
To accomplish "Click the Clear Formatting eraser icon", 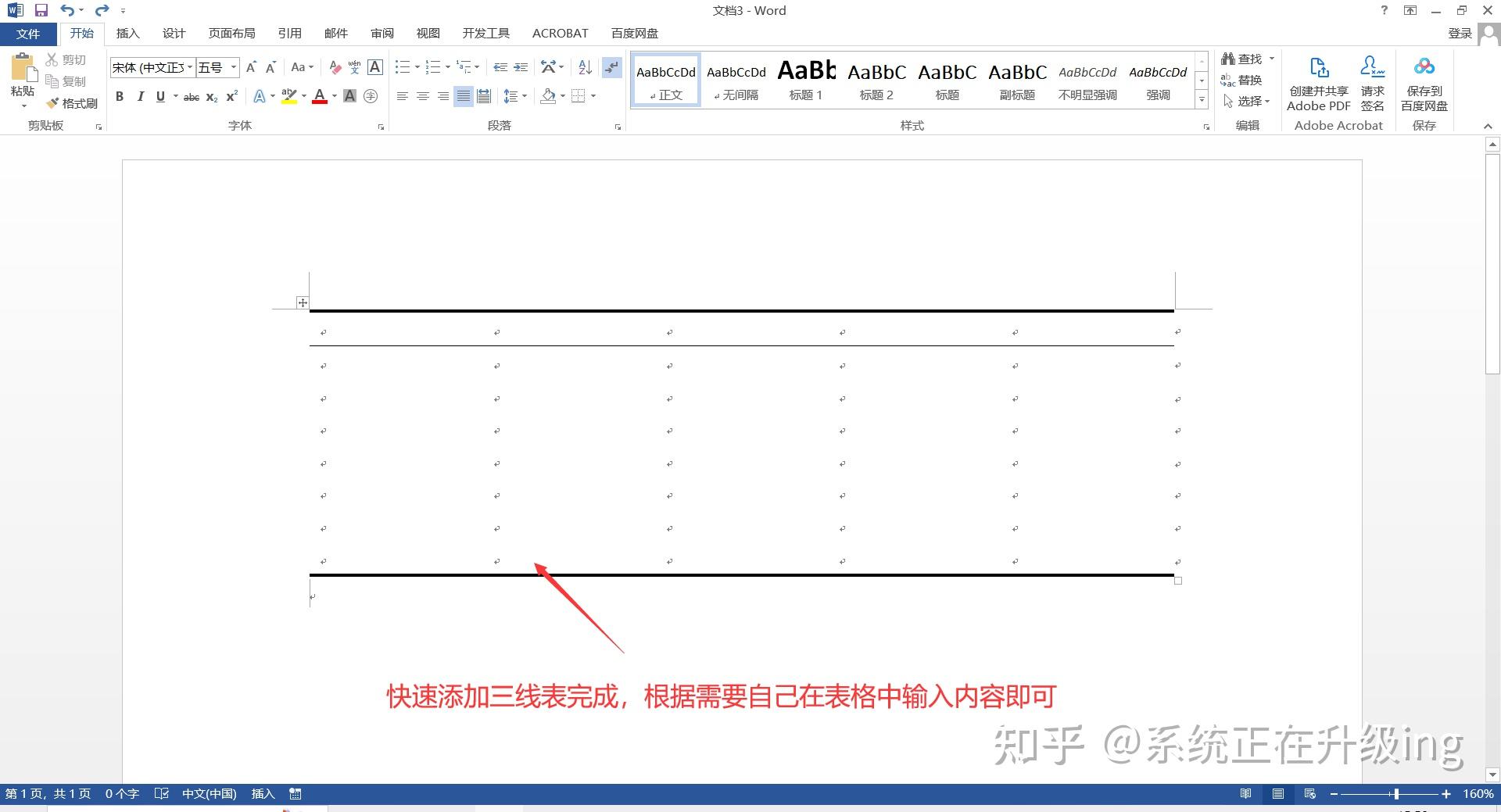I will coord(335,68).
